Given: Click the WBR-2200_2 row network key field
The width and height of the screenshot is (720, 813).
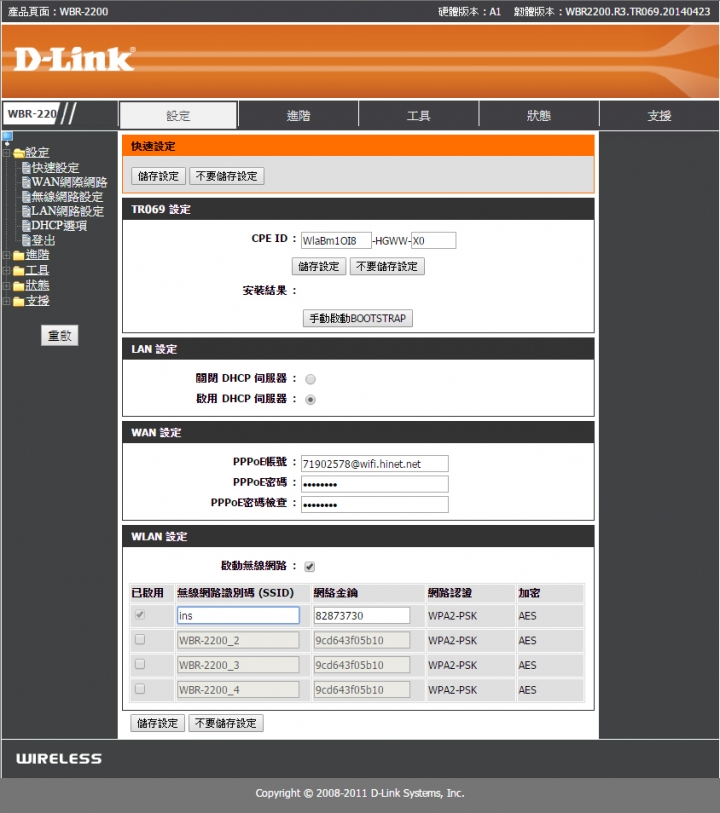Looking at the screenshot, I should point(362,640).
